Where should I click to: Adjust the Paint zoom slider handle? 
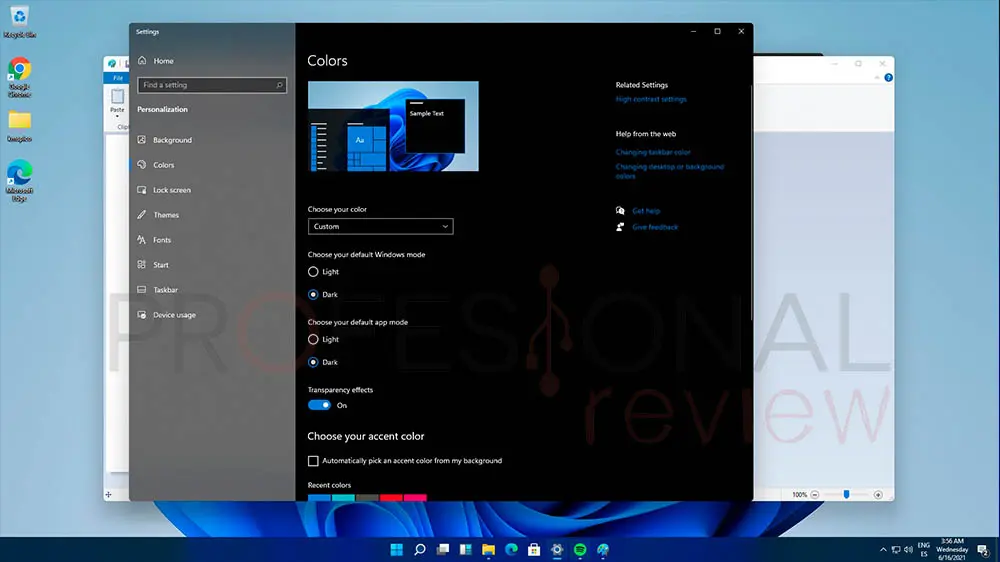pyautogui.click(x=846, y=494)
